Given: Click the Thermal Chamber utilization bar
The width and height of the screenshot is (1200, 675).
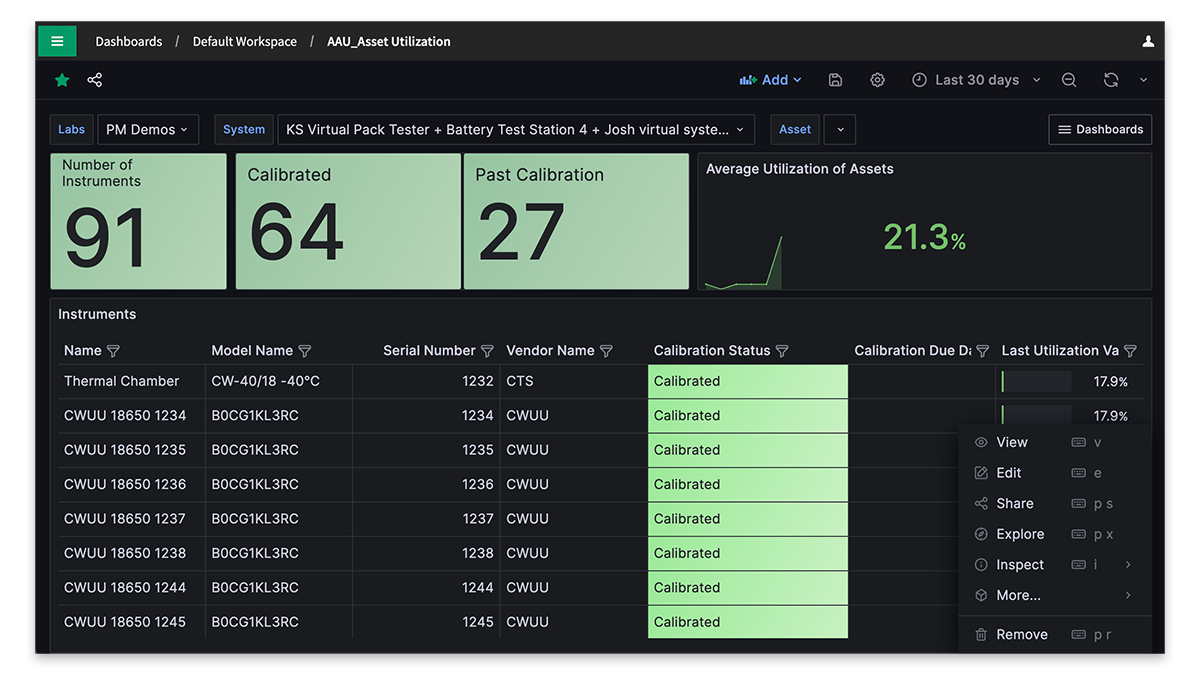Looking at the screenshot, I should [x=1036, y=381].
